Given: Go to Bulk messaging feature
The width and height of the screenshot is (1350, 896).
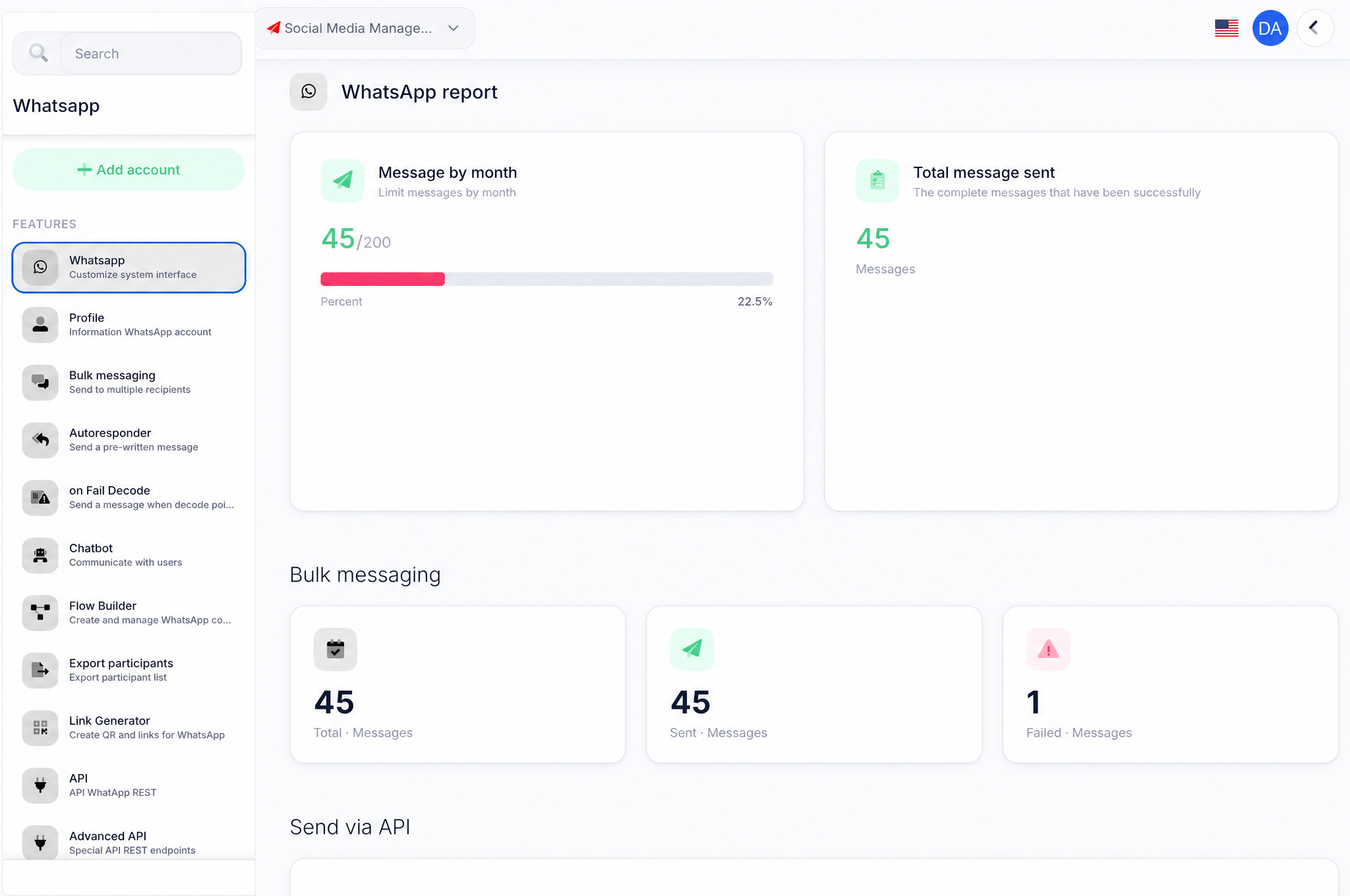Looking at the screenshot, I should click(x=129, y=382).
